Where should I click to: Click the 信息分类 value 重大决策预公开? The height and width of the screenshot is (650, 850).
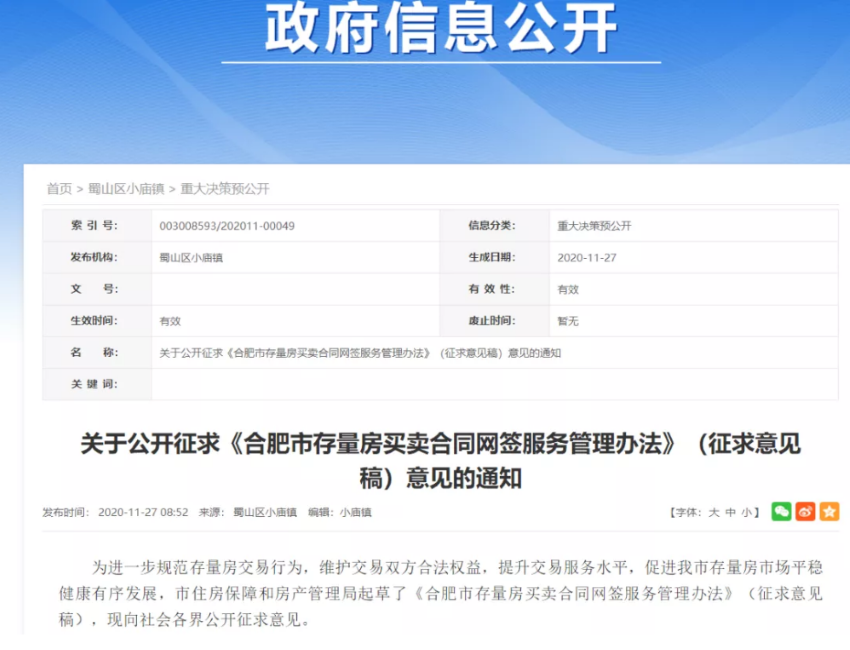click(x=594, y=226)
